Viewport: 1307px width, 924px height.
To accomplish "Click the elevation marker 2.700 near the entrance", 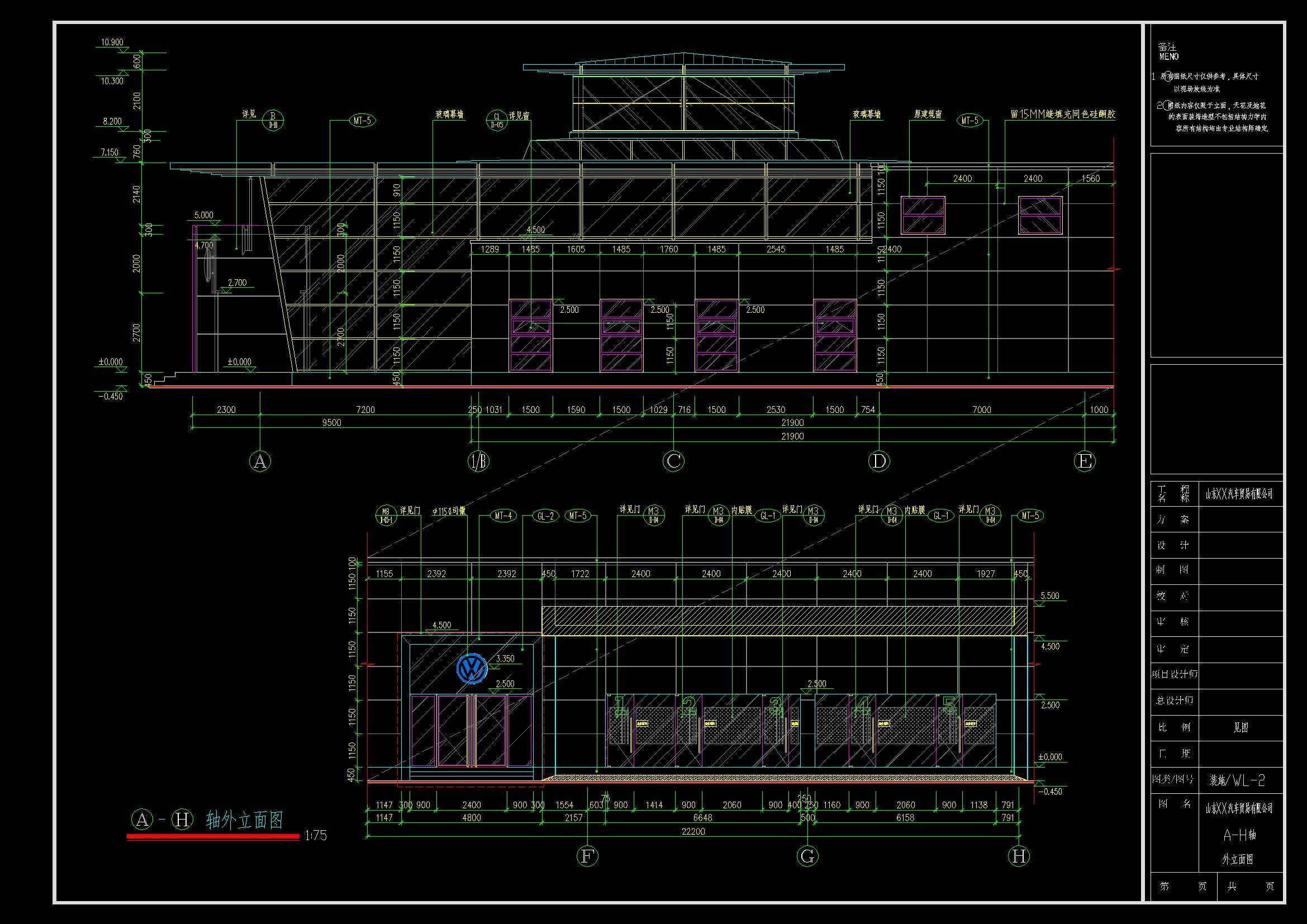I will coord(237,282).
